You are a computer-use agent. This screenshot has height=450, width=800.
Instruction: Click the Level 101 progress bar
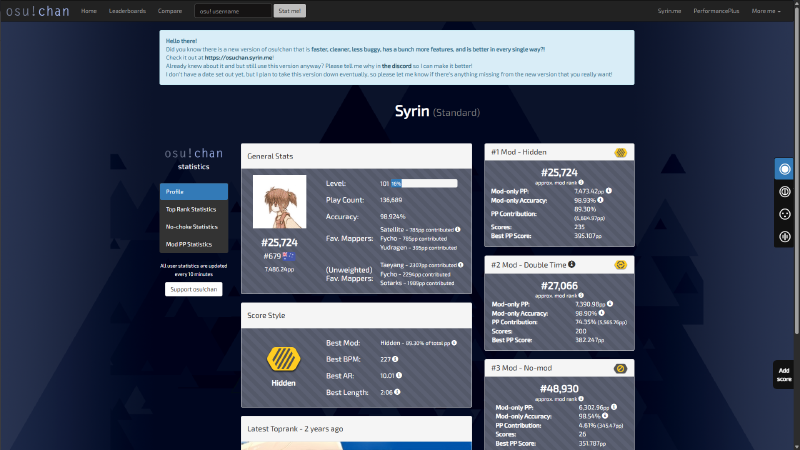click(424, 183)
